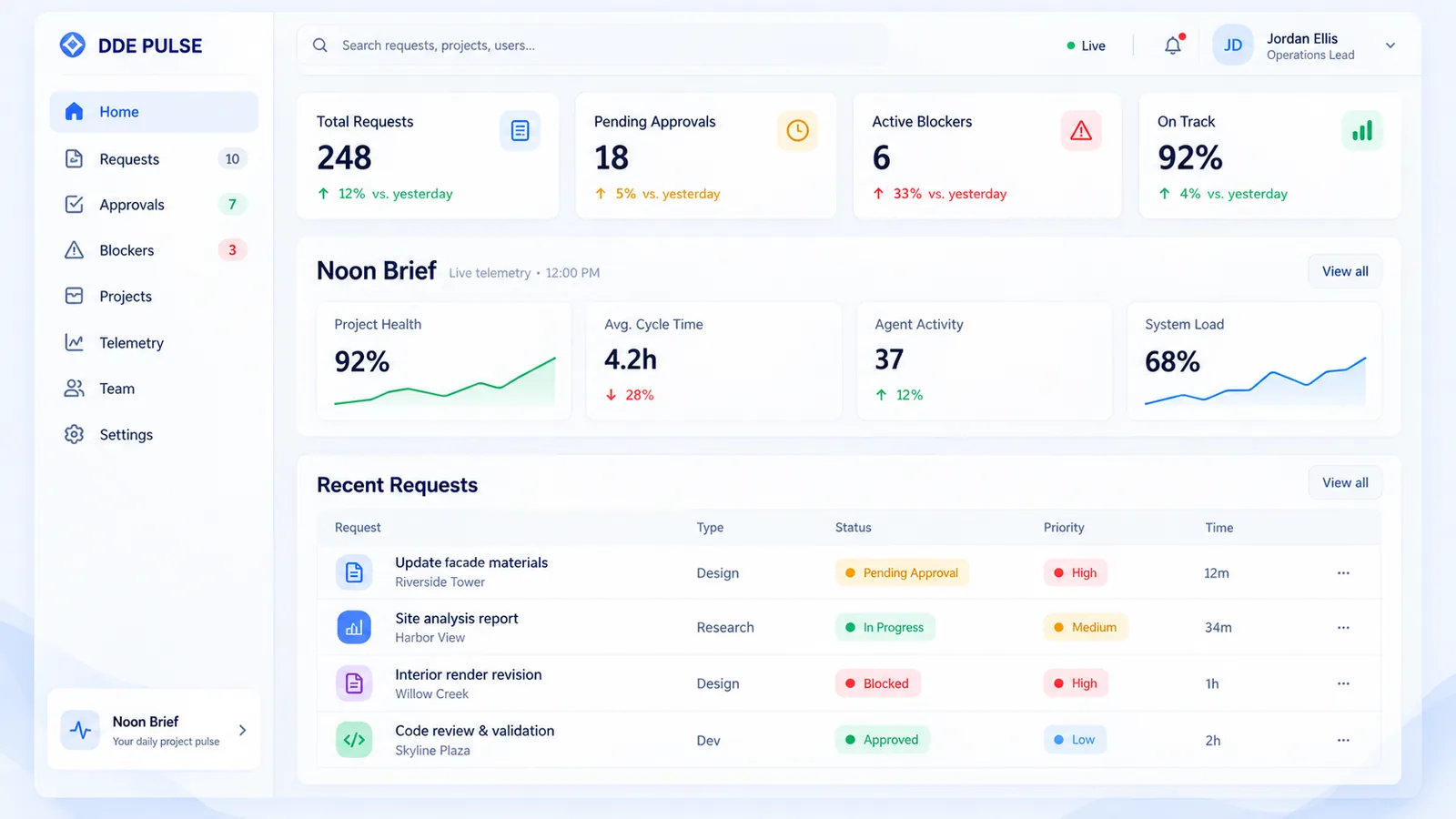1456x819 pixels.
Task: Open notifications bell icon
Action: pyautogui.click(x=1173, y=45)
